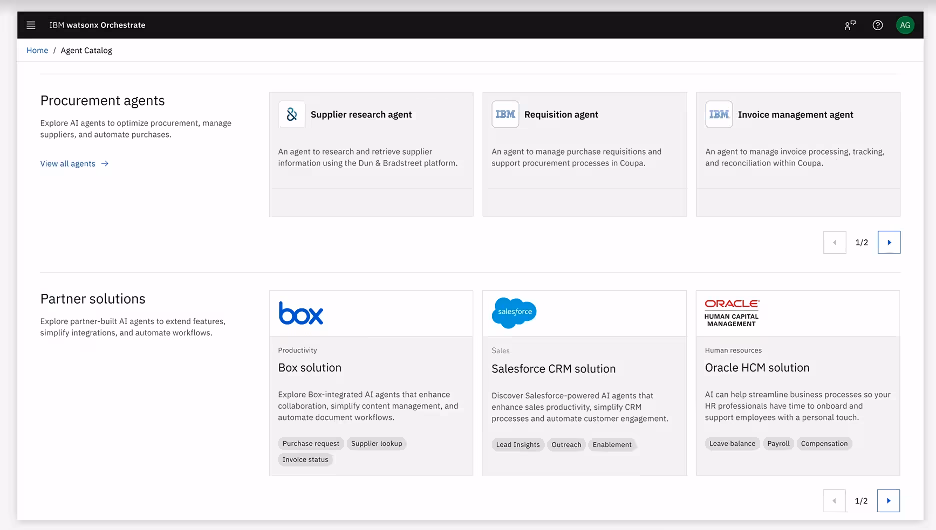Click the help question mark icon

click(878, 25)
